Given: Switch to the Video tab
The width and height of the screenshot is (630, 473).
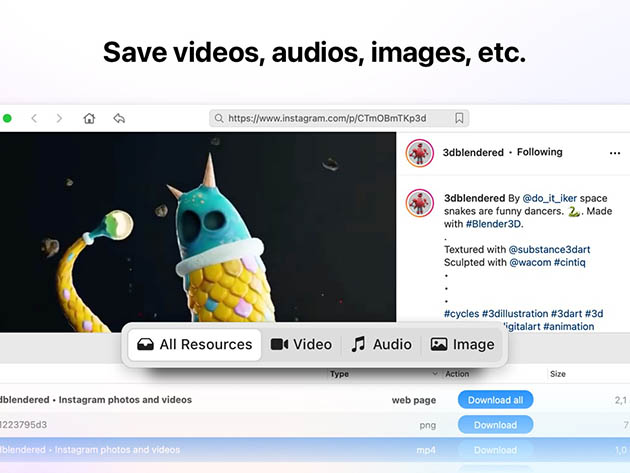Looking at the screenshot, I should pos(301,344).
